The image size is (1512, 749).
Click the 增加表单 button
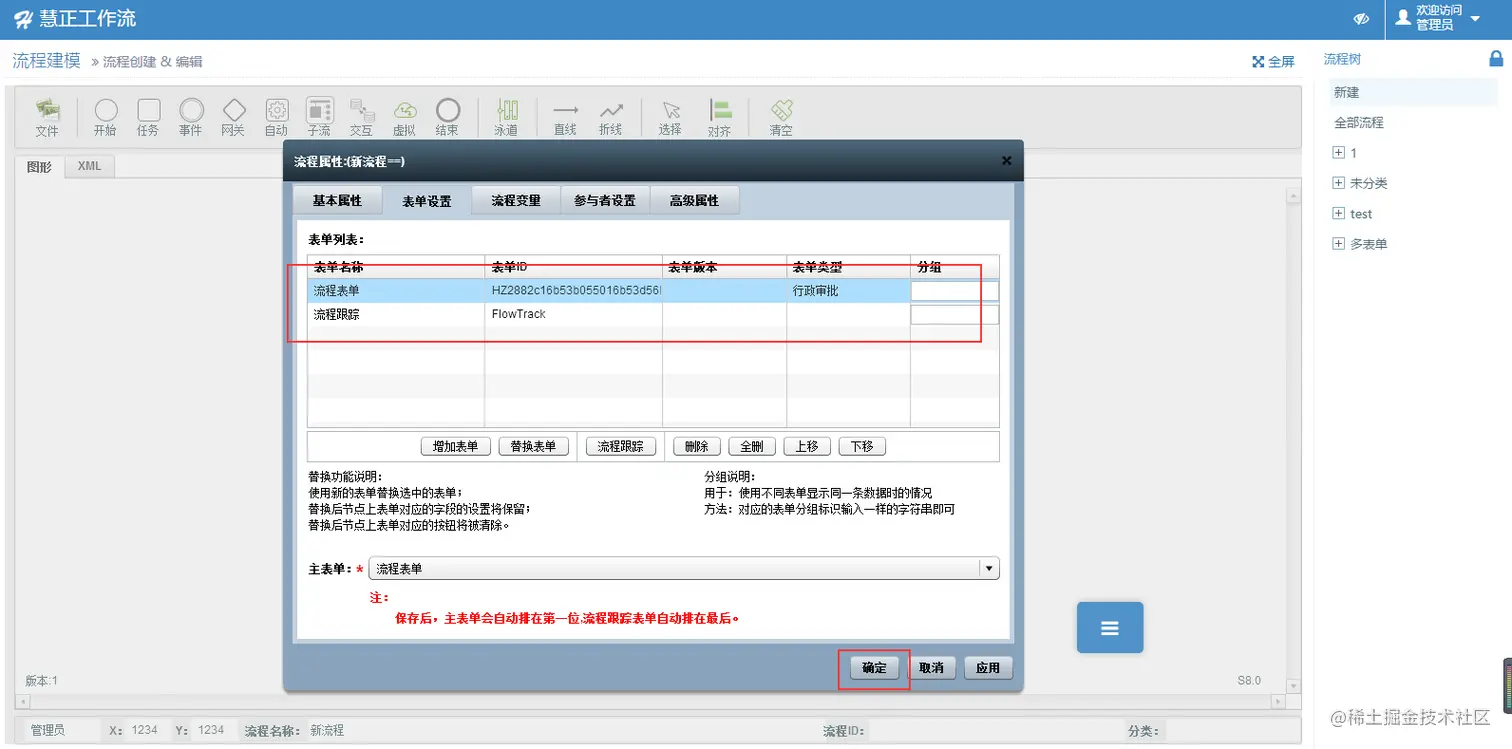point(455,447)
